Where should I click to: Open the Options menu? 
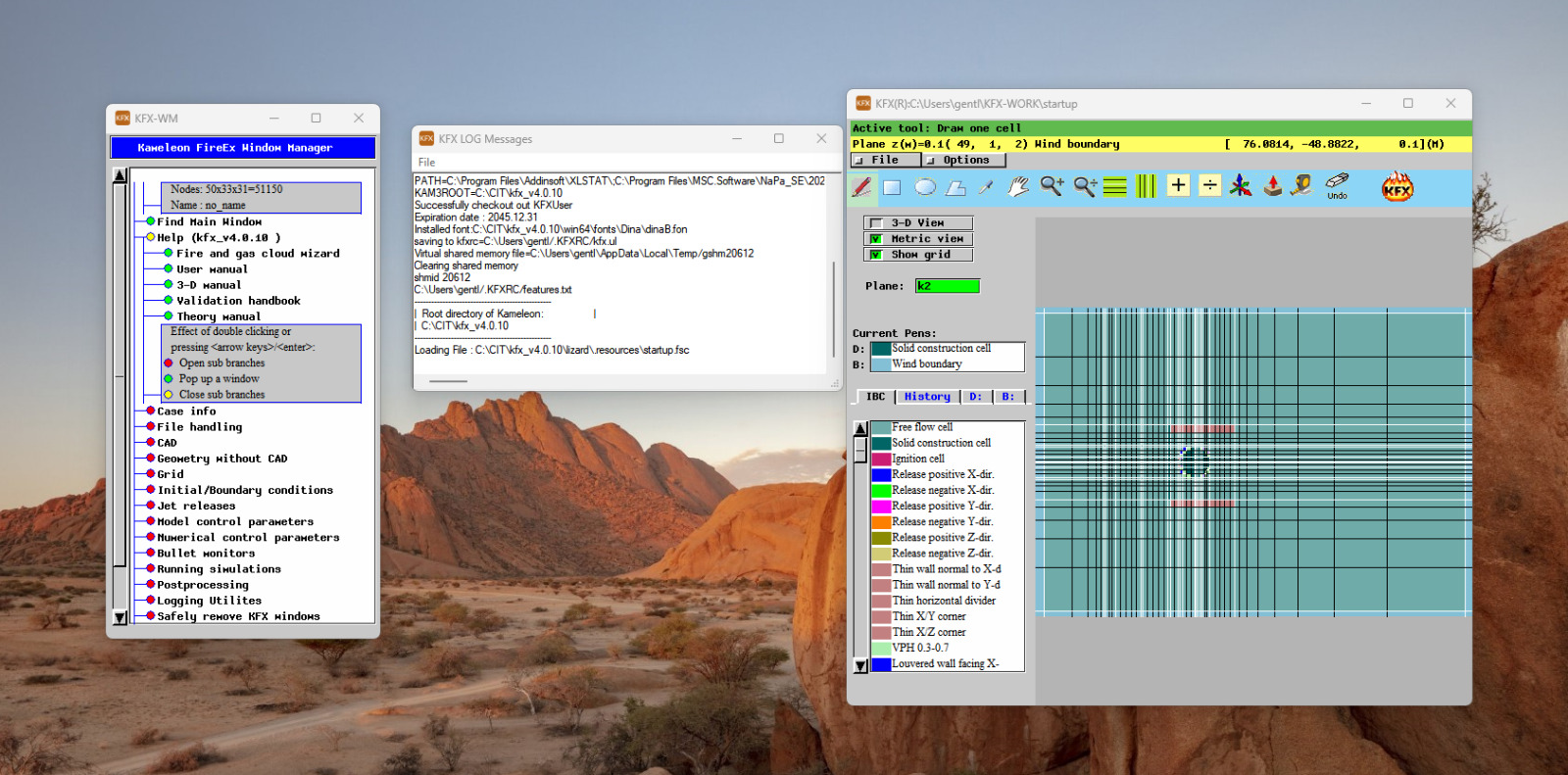[966, 160]
